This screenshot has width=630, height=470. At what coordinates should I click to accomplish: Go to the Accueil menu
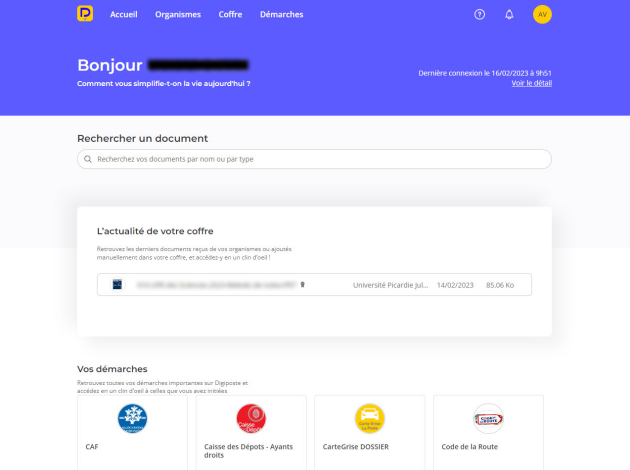[124, 15]
